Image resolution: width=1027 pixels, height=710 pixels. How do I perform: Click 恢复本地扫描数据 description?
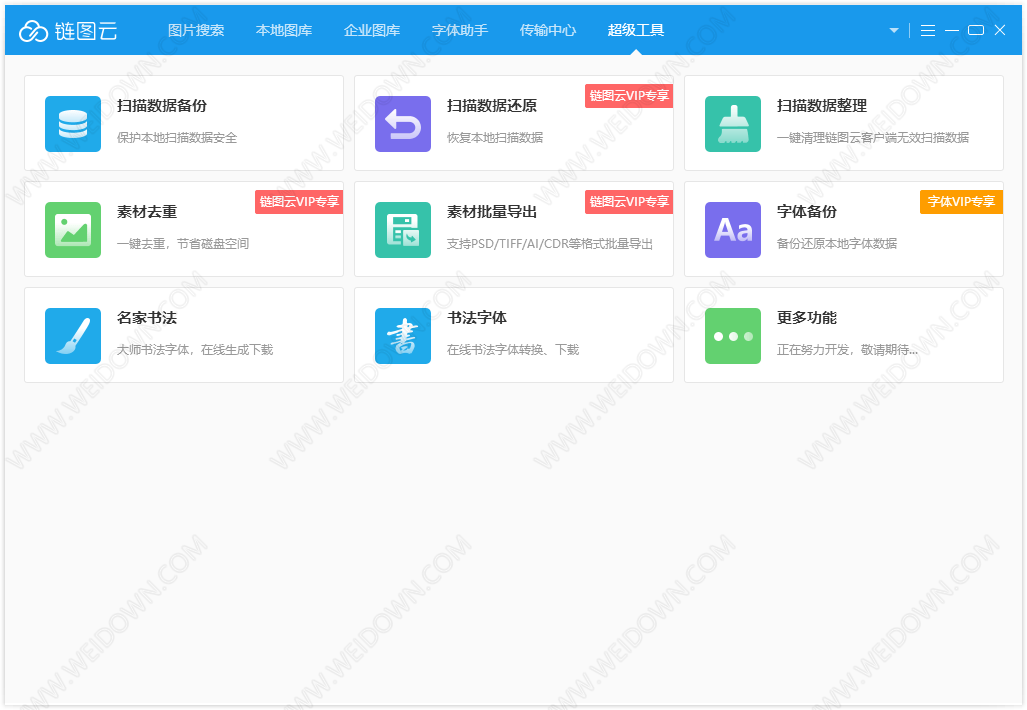tap(495, 138)
